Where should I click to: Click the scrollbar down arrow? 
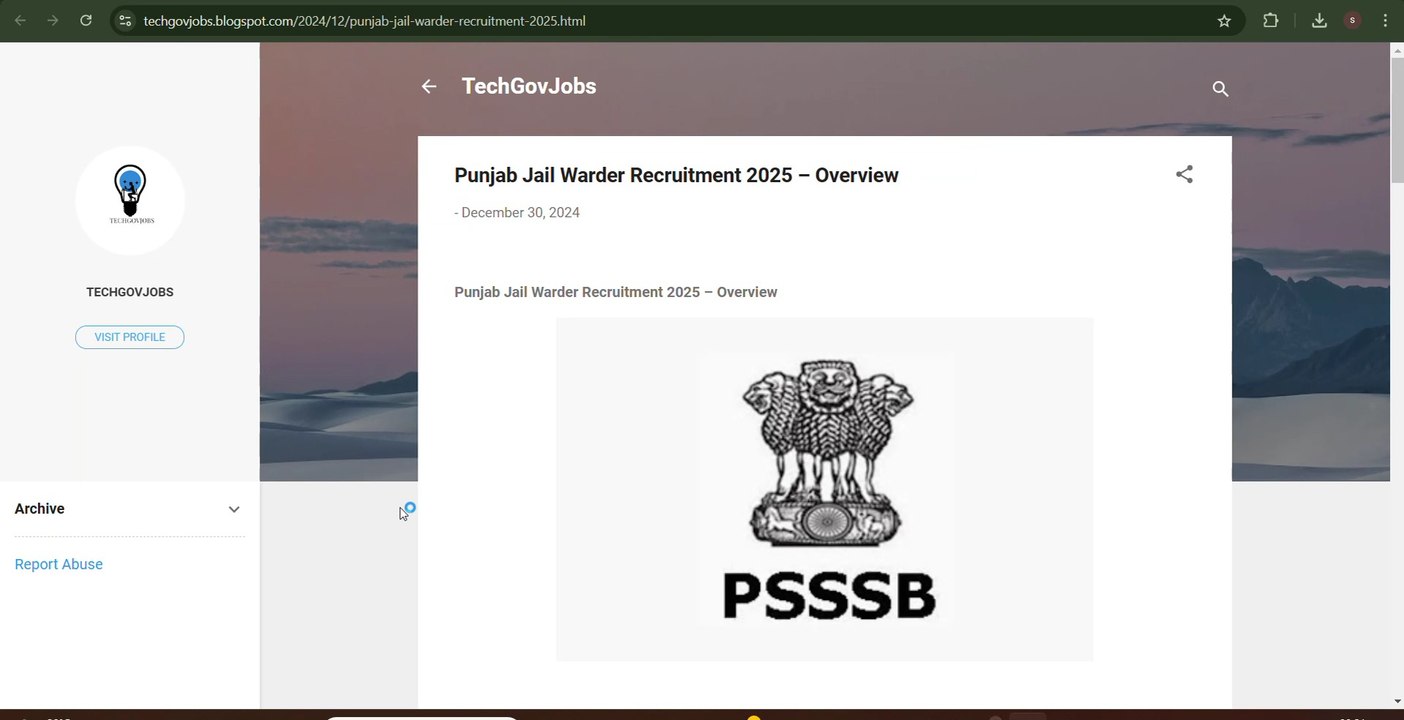(x=1397, y=701)
